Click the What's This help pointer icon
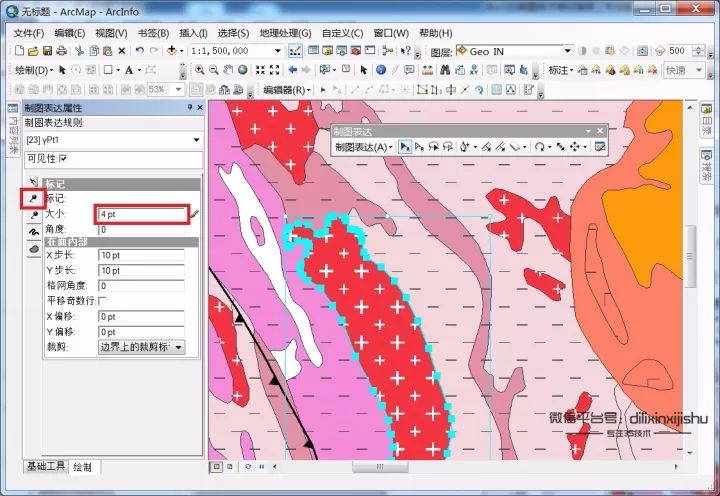This screenshot has height=496, width=720. pos(405,51)
